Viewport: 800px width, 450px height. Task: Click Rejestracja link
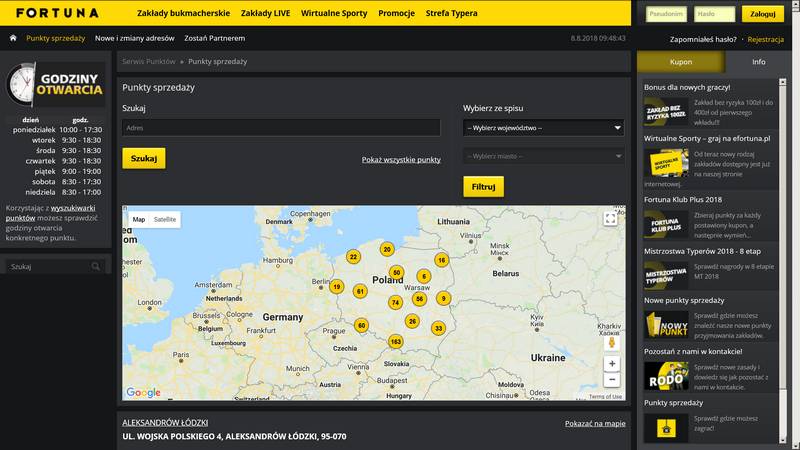(x=765, y=39)
